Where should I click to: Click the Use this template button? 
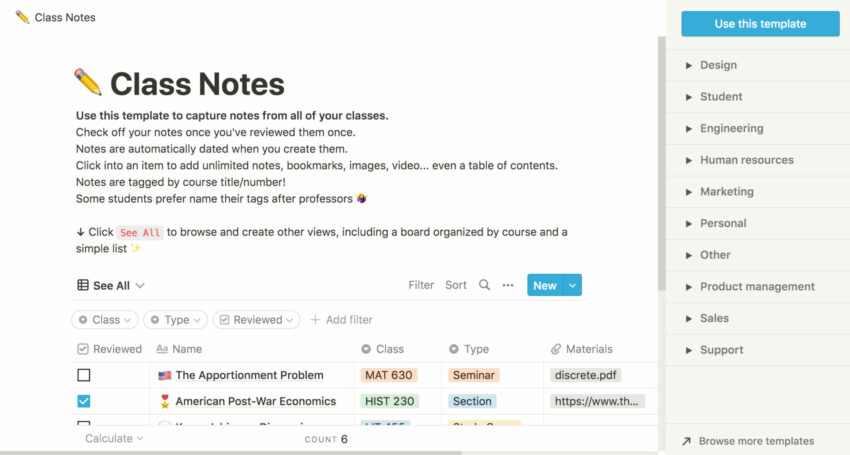click(x=760, y=24)
